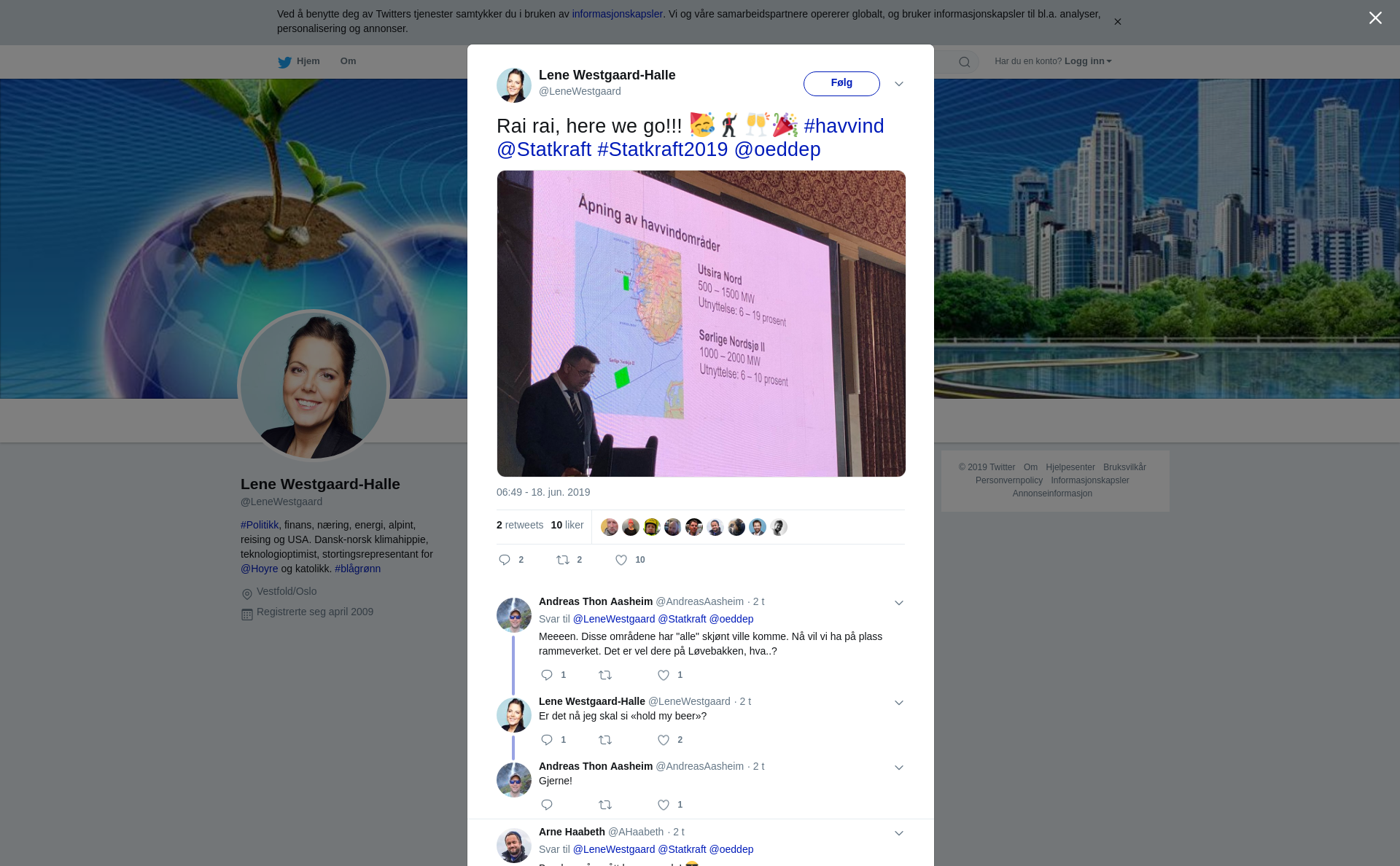The height and width of the screenshot is (866, 1400).
Task: Click the first liker avatar
Action: (610, 527)
